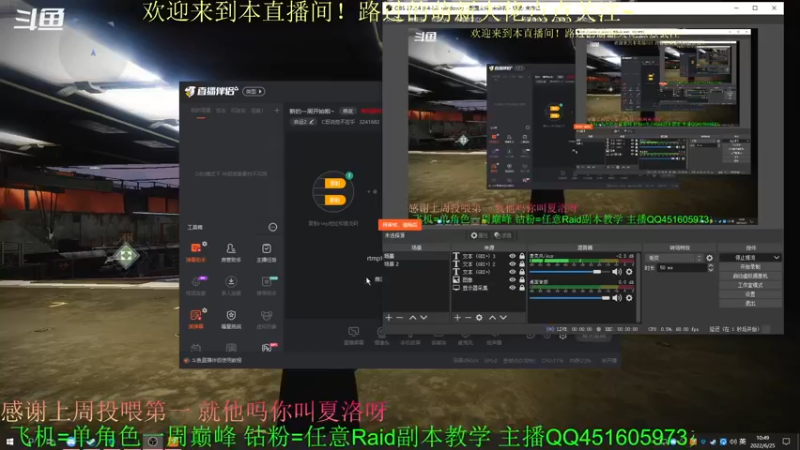Toggle visibility of the third text source 文本 (GDI+)
This screenshot has width=800, height=450.
tap(512, 272)
